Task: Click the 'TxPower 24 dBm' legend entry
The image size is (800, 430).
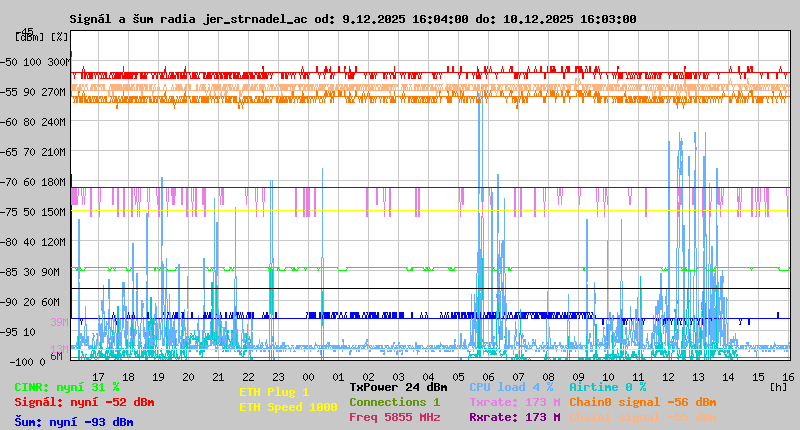Action: [x=398, y=387]
